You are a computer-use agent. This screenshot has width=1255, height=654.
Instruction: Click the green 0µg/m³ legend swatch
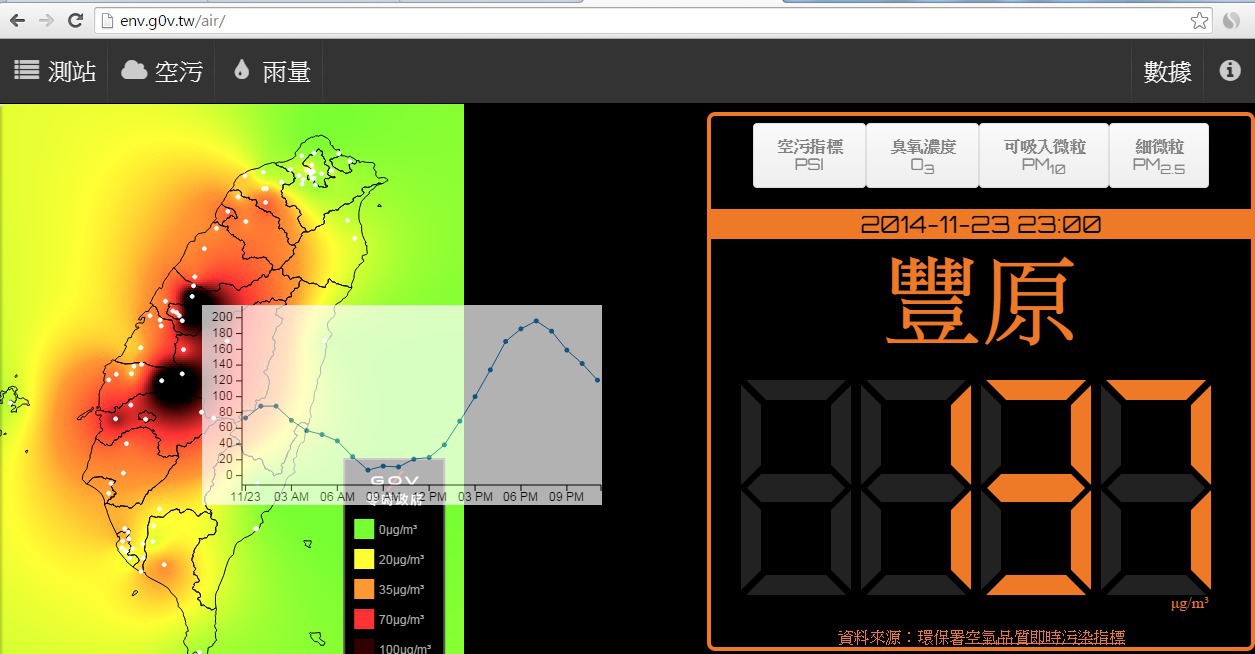(364, 529)
